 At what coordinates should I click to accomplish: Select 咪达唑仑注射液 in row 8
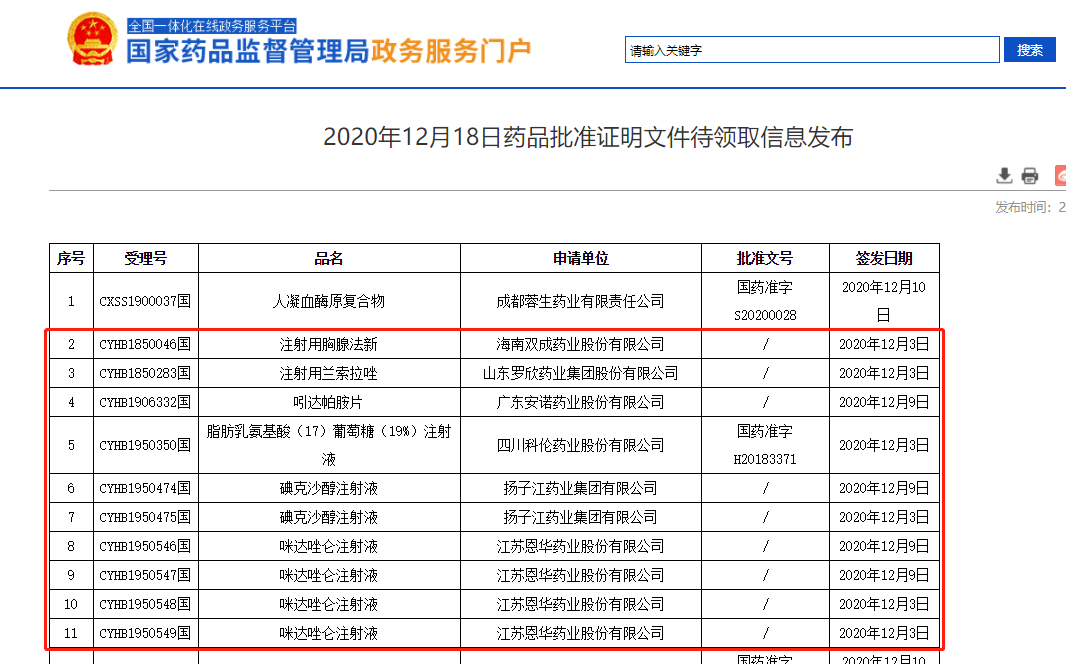coord(329,546)
